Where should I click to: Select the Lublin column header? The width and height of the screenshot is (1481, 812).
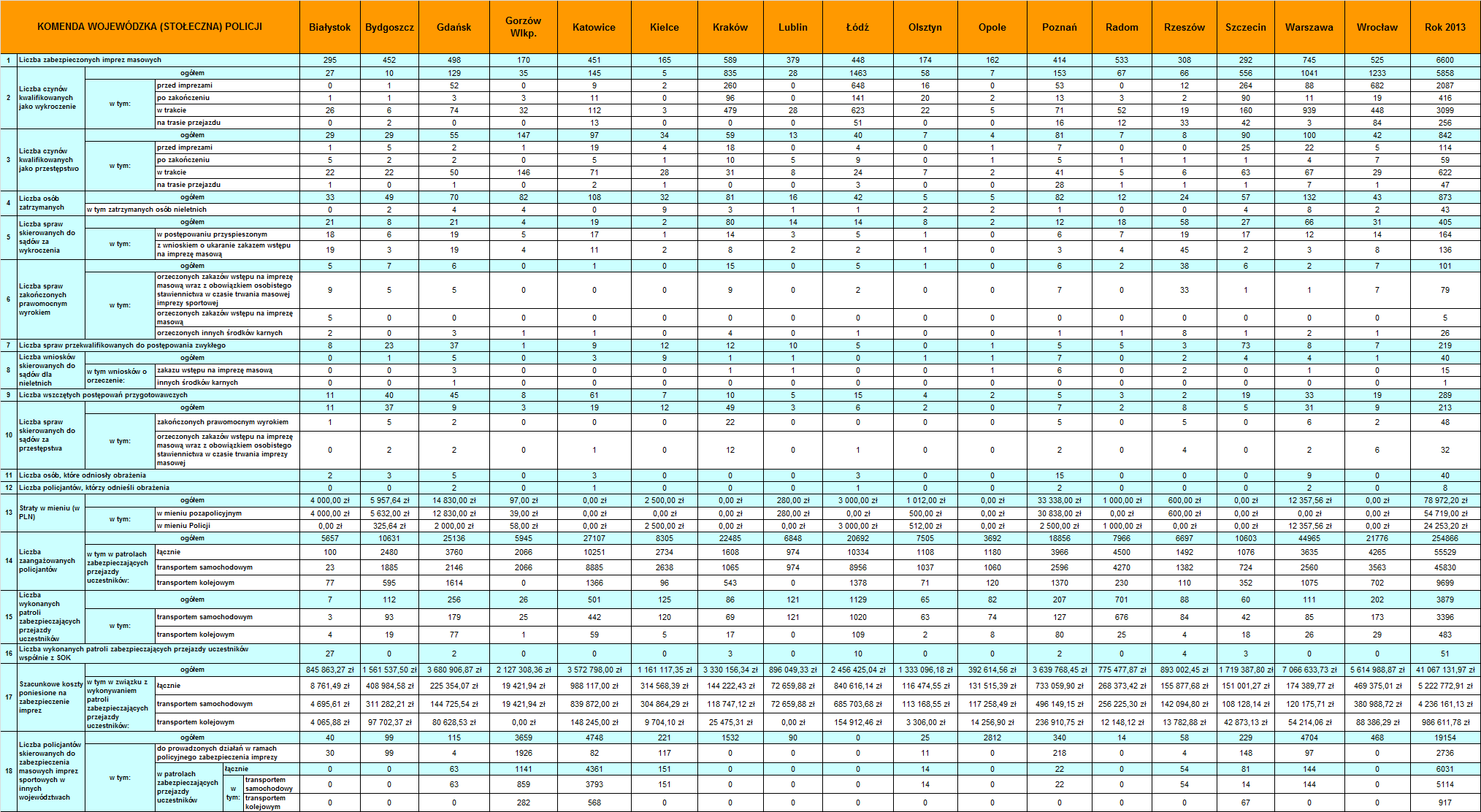tap(793, 27)
